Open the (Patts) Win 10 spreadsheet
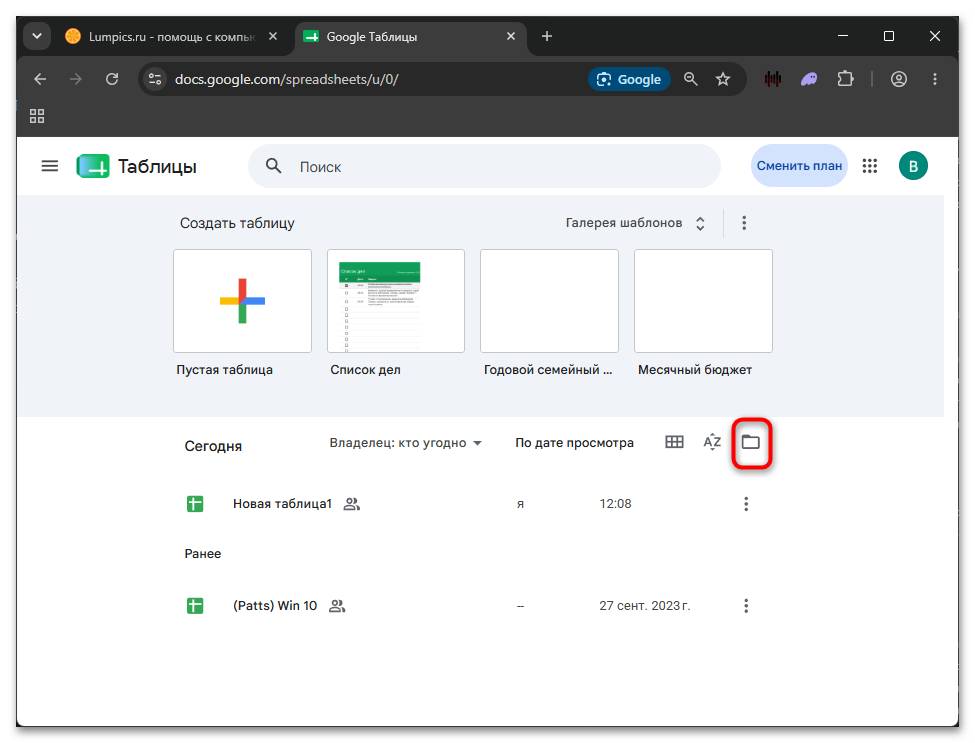This screenshot has height=743, width=975. click(x=275, y=606)
